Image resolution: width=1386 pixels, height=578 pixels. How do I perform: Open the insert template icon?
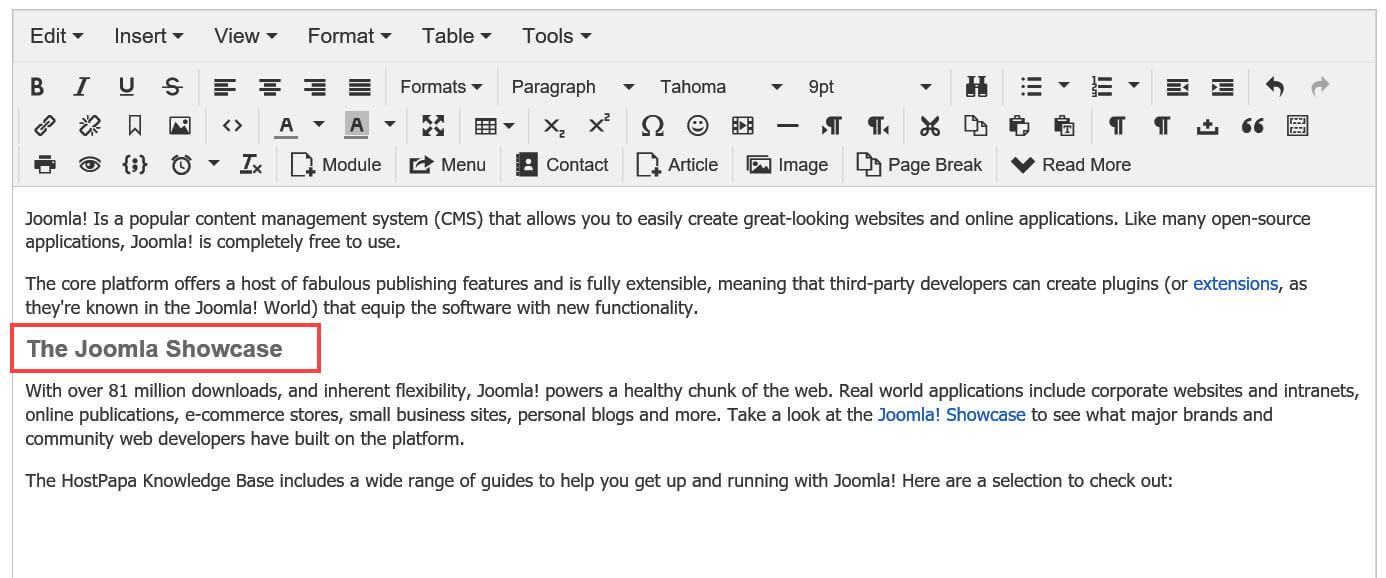point(1298,126)
